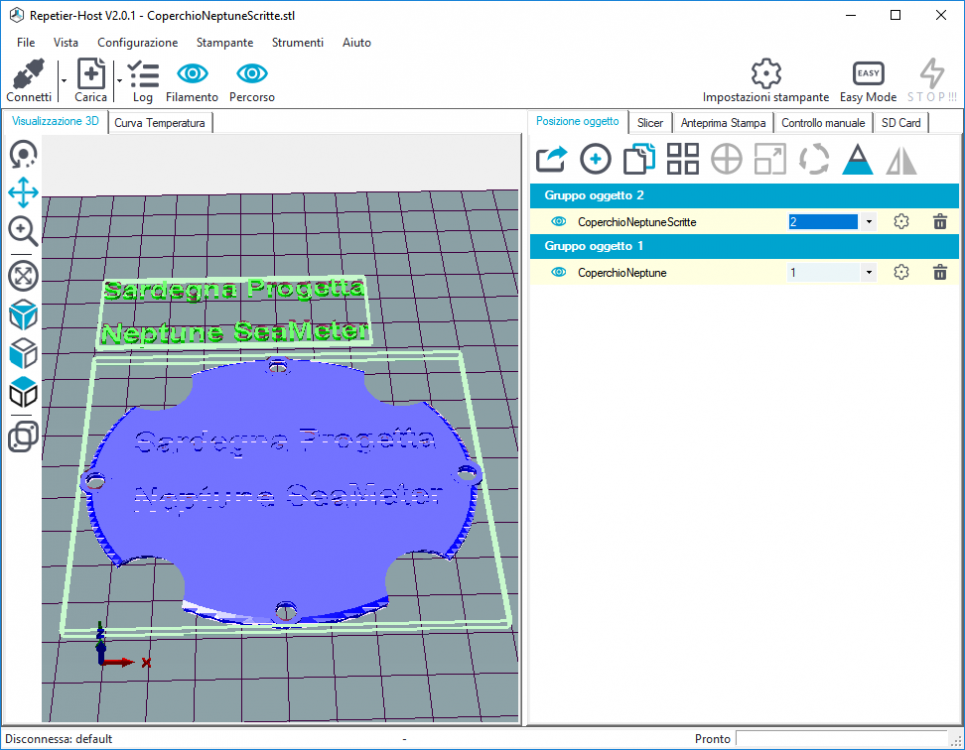Click the command input field in status bar
The height and width of the screenshot is (750, 965).
(x=846, y=739)
